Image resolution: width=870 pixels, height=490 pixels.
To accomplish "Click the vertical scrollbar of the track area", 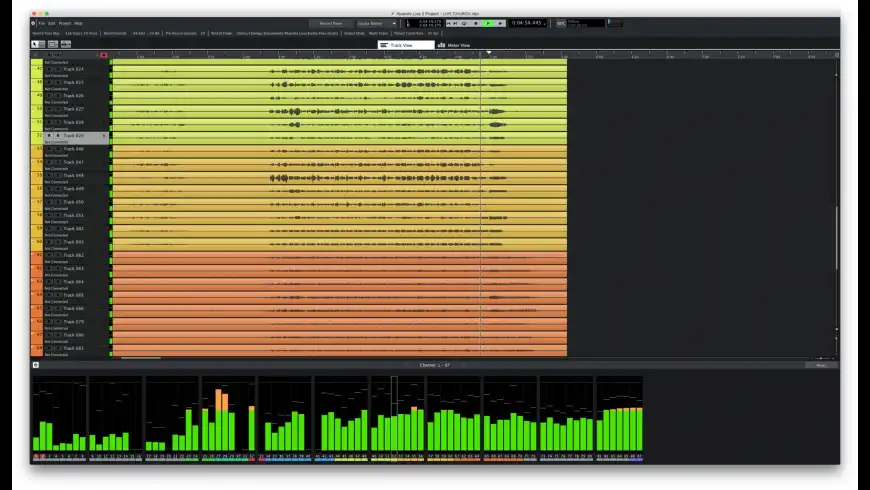I will click(x=837, y=230).
